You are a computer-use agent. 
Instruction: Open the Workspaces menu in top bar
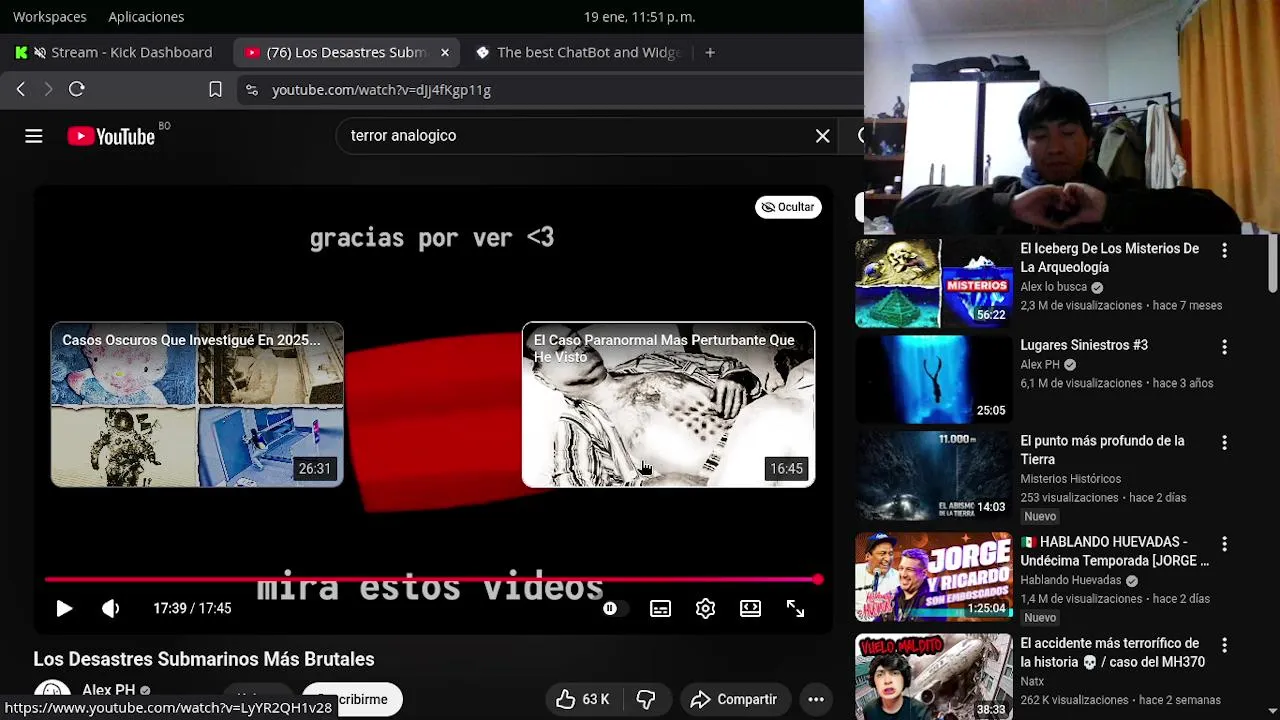coord(49,16)
